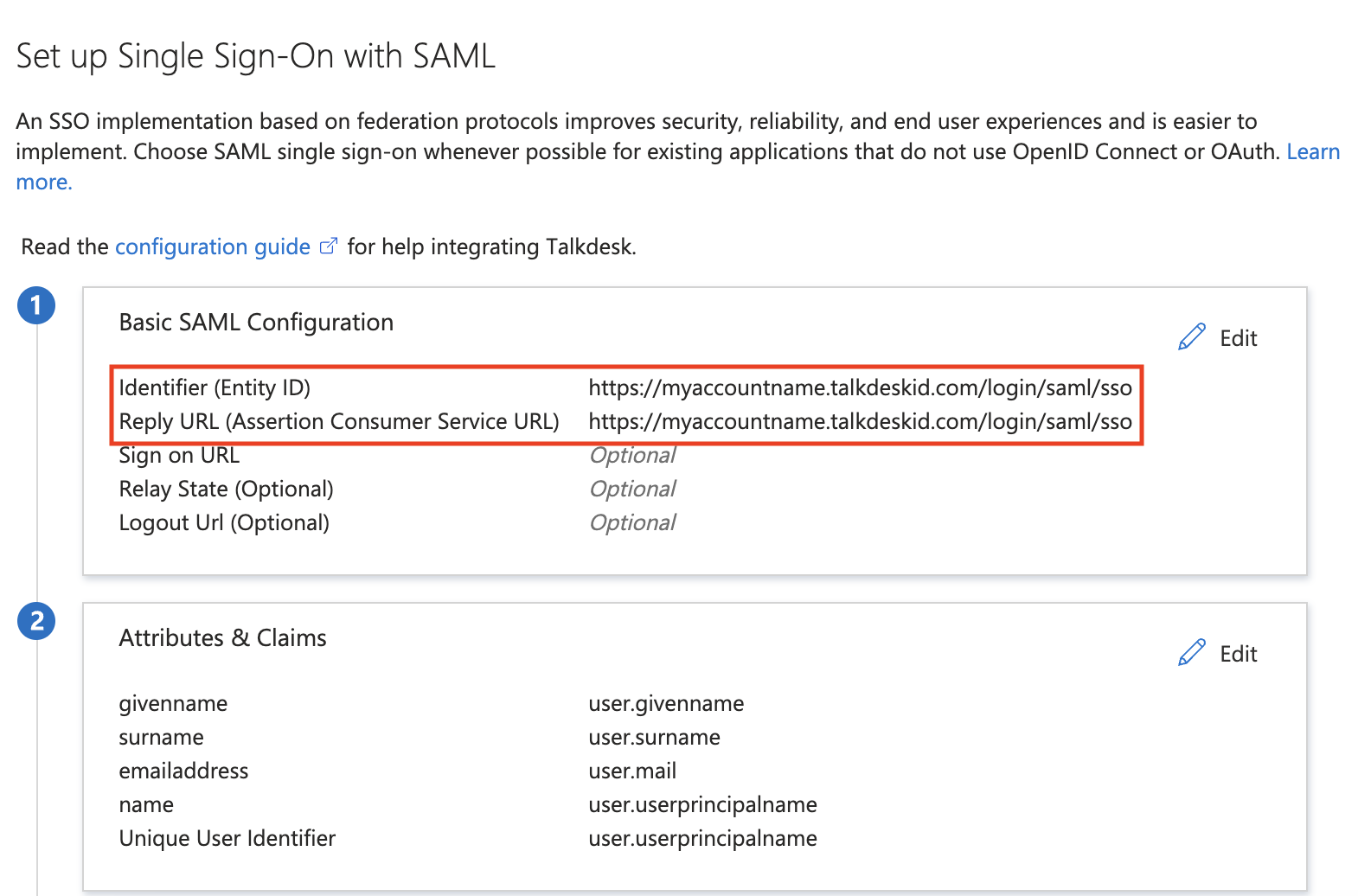This screenshot has height=896, width=1358.
Task: Click the Identifier (Entity ID) URL value
Action: tap(860, 387)
